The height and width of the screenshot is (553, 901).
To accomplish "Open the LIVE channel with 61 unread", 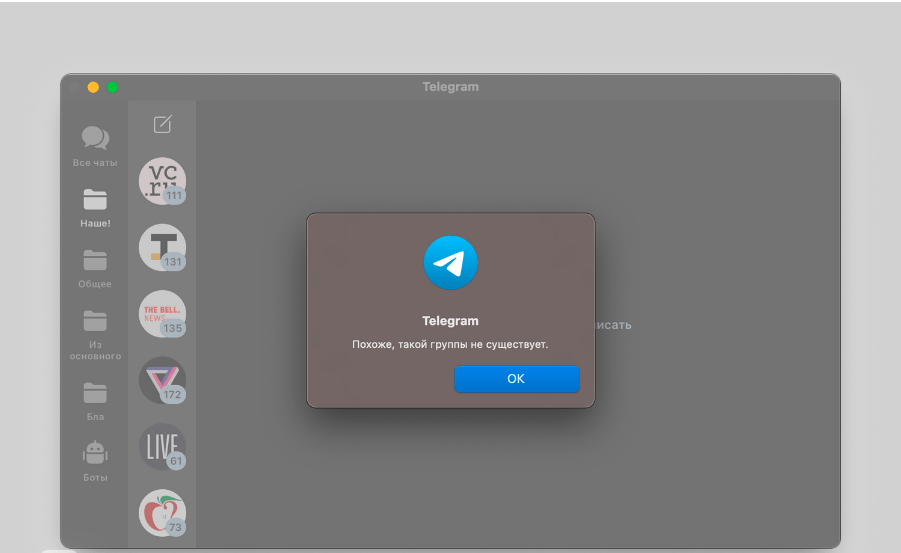I will tap(163, 447).
